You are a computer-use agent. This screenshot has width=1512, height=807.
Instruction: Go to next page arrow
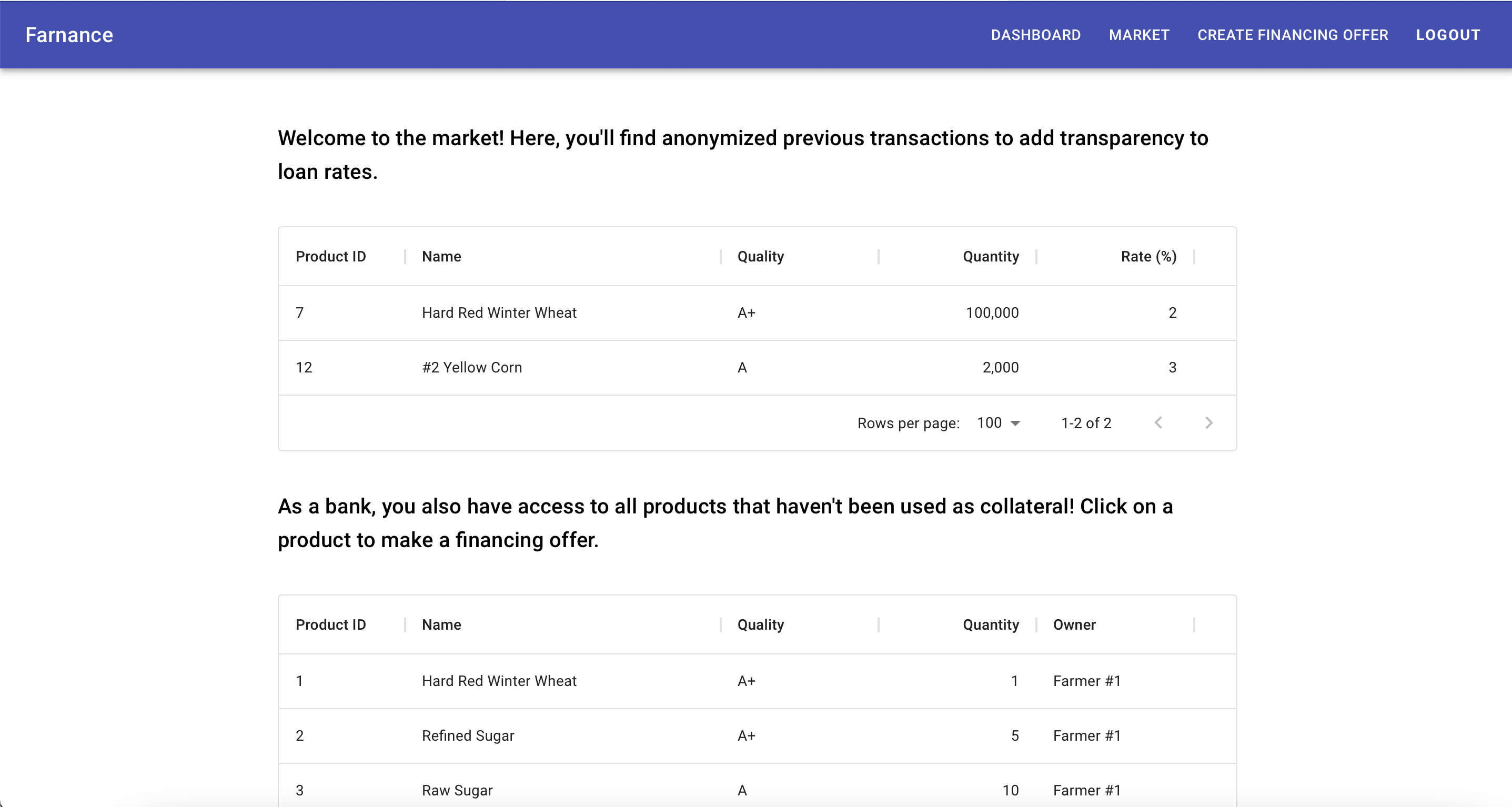(1208, 423)
